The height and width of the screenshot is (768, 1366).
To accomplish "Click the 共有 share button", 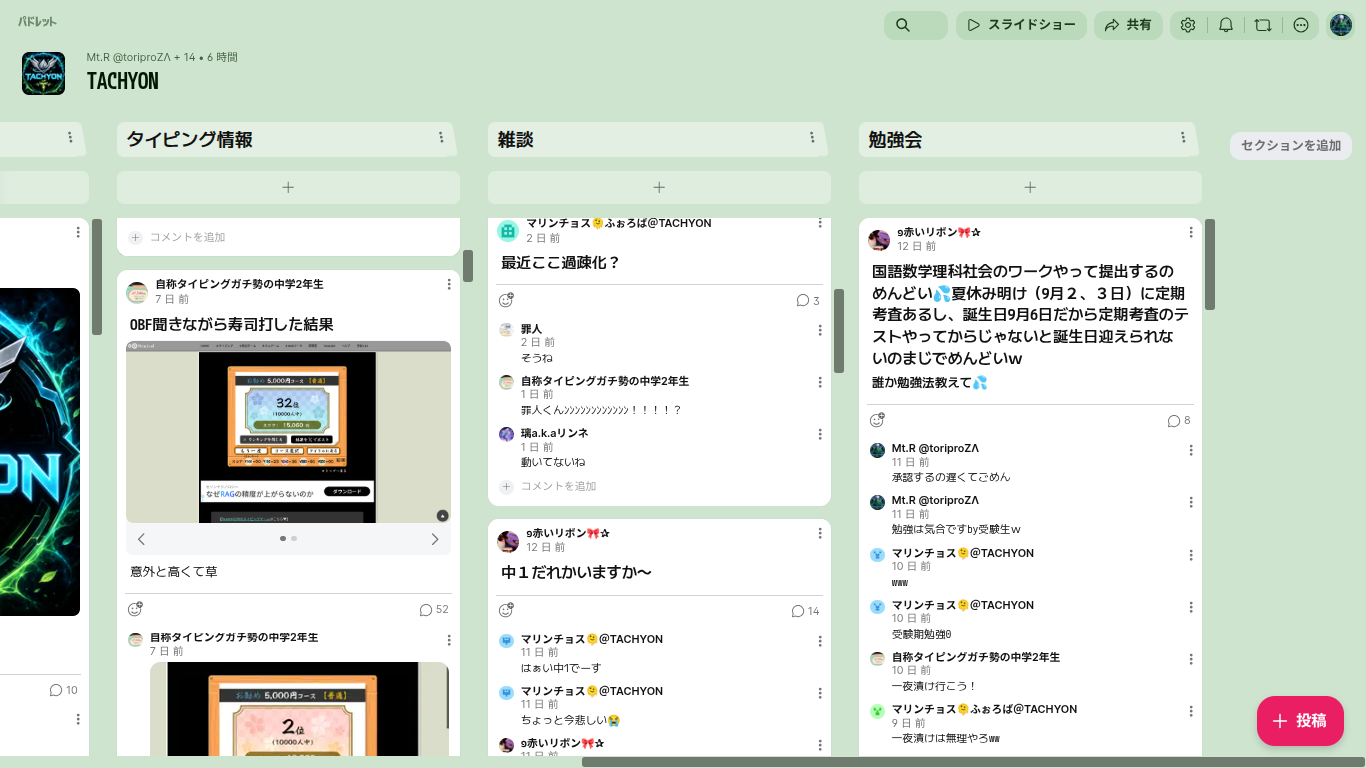I will [1128, 25].
